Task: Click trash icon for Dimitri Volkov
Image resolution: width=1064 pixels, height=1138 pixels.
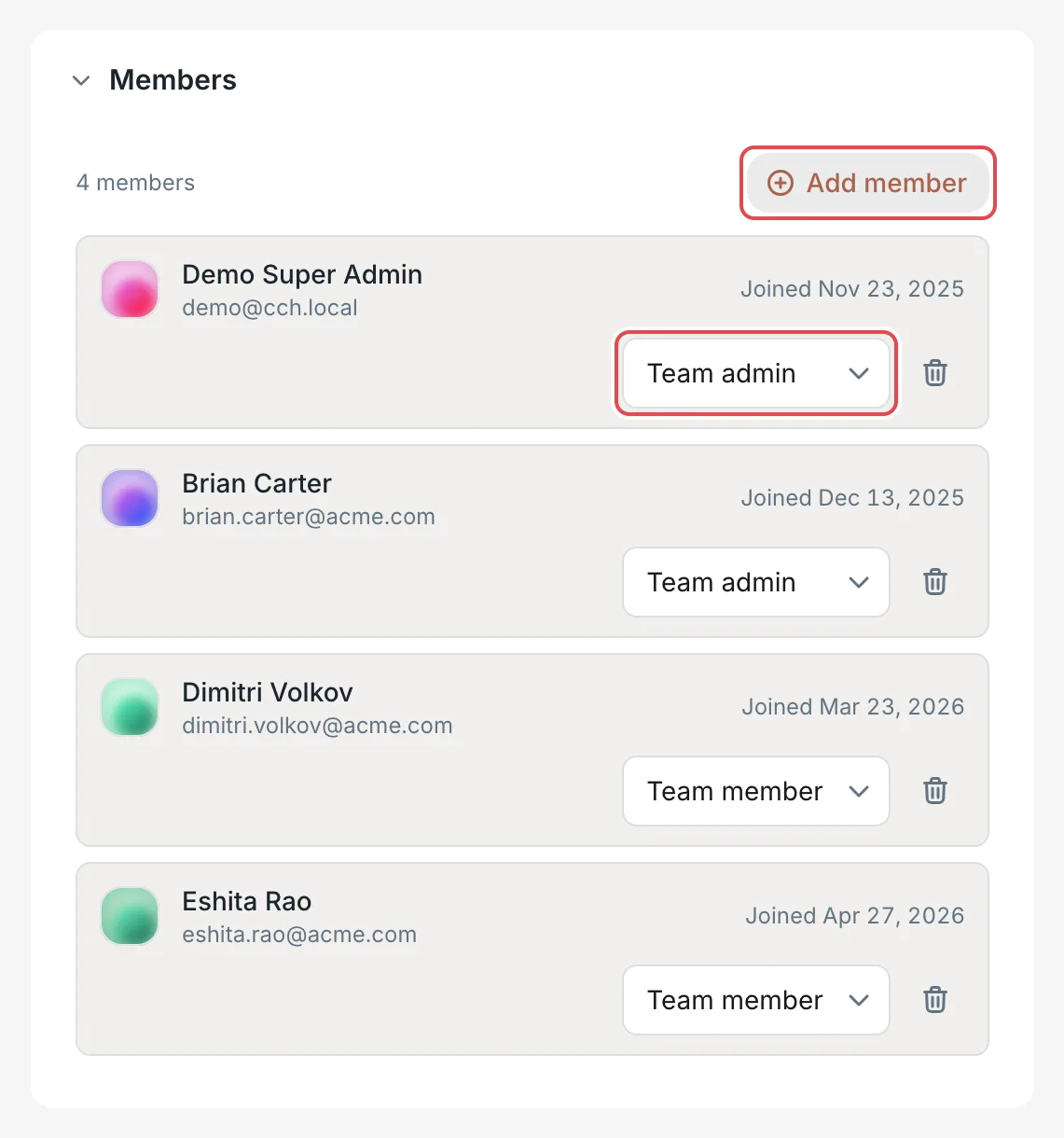Action: 935,791
